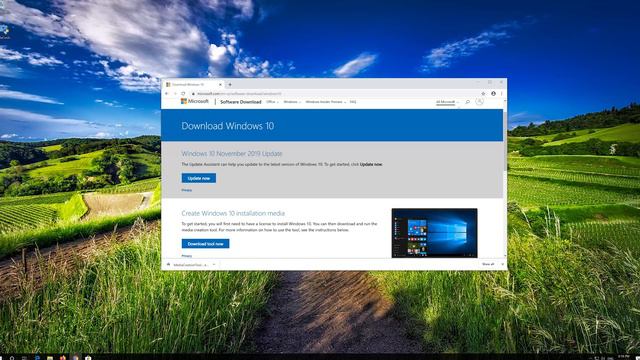This screenshot has width=640, height=360.
Task: Open the downloaded MediaCreationTool item's arrow menu
Action: pos(214,264)
